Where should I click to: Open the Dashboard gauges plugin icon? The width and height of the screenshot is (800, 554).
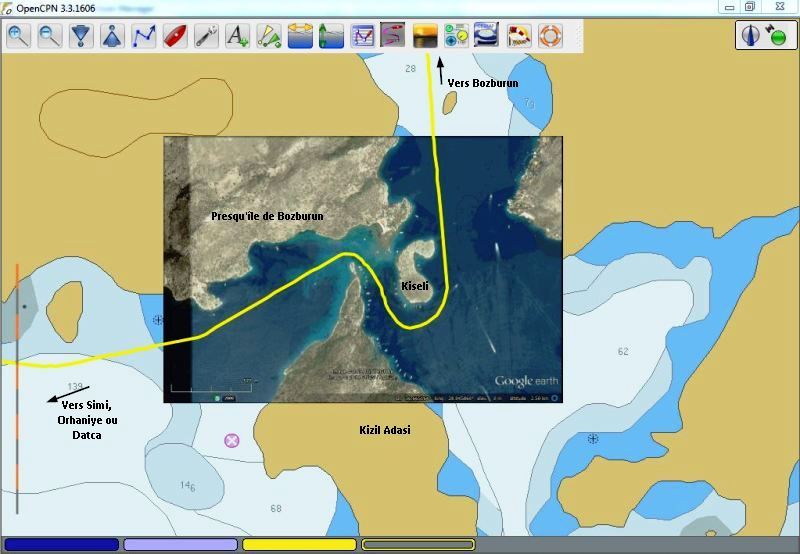tap(456, 36)
